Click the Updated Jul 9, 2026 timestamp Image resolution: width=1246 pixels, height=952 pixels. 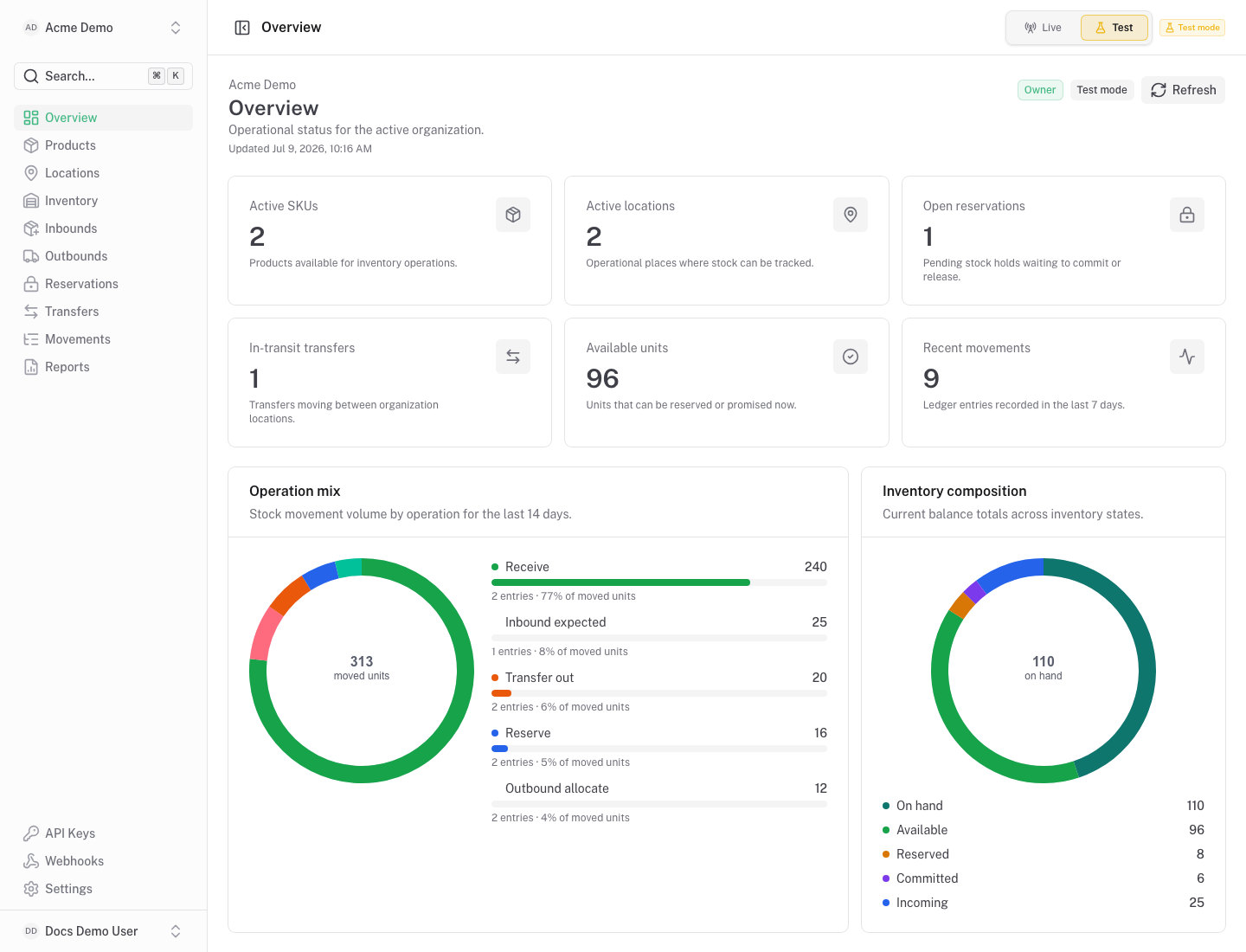(300, 149)
